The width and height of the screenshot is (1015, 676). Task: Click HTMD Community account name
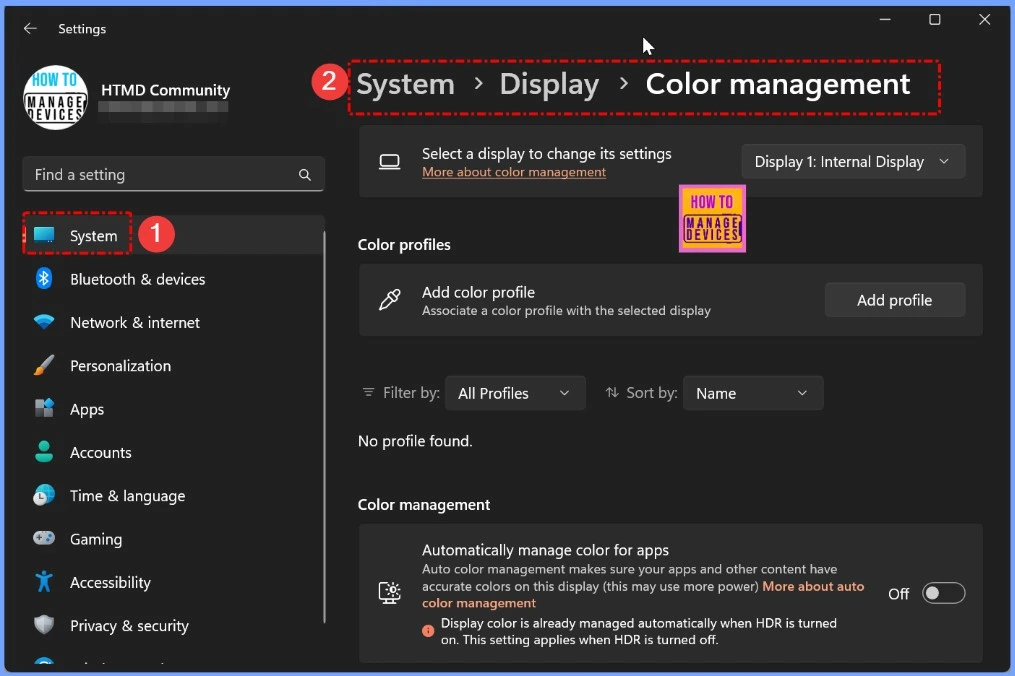coord(166,90)
